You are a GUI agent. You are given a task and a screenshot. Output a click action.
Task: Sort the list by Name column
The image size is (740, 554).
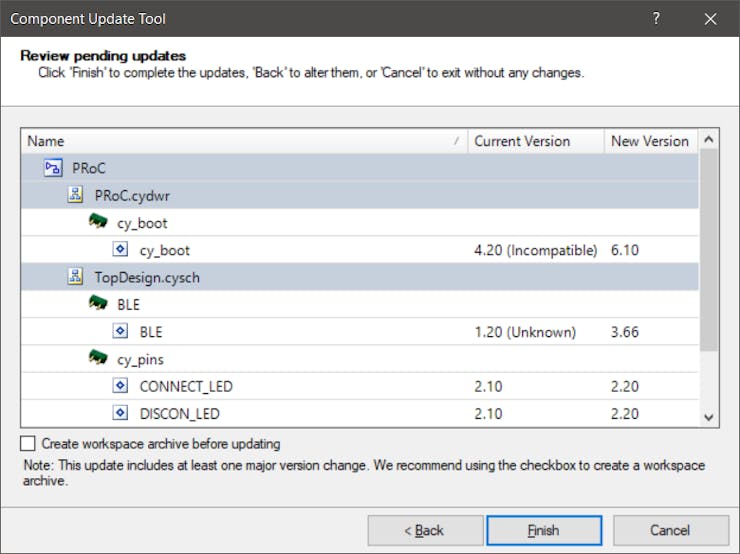tap(240, 141)
